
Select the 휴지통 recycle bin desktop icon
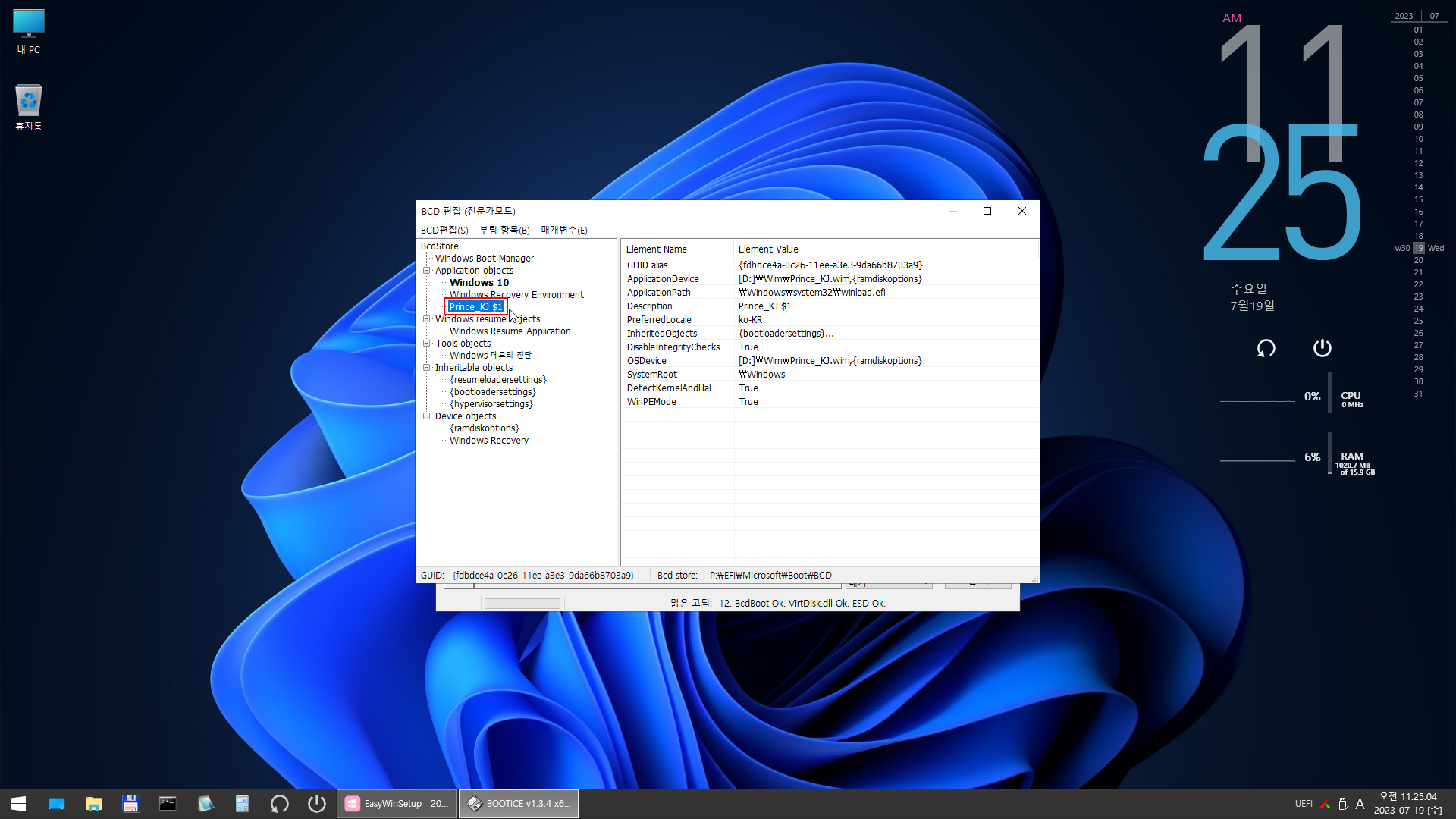point(29,108)
